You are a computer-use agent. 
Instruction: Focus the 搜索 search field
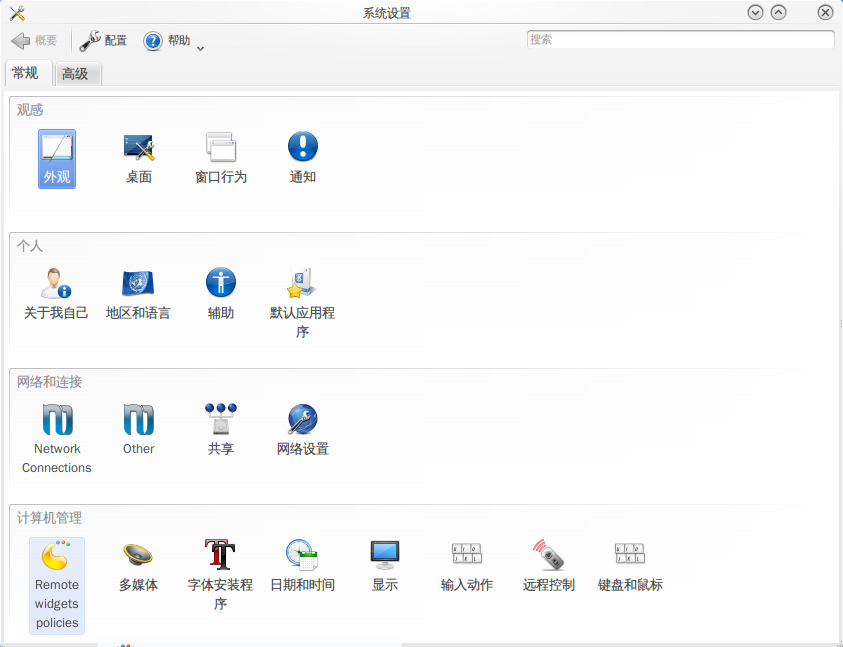[681, 39]
